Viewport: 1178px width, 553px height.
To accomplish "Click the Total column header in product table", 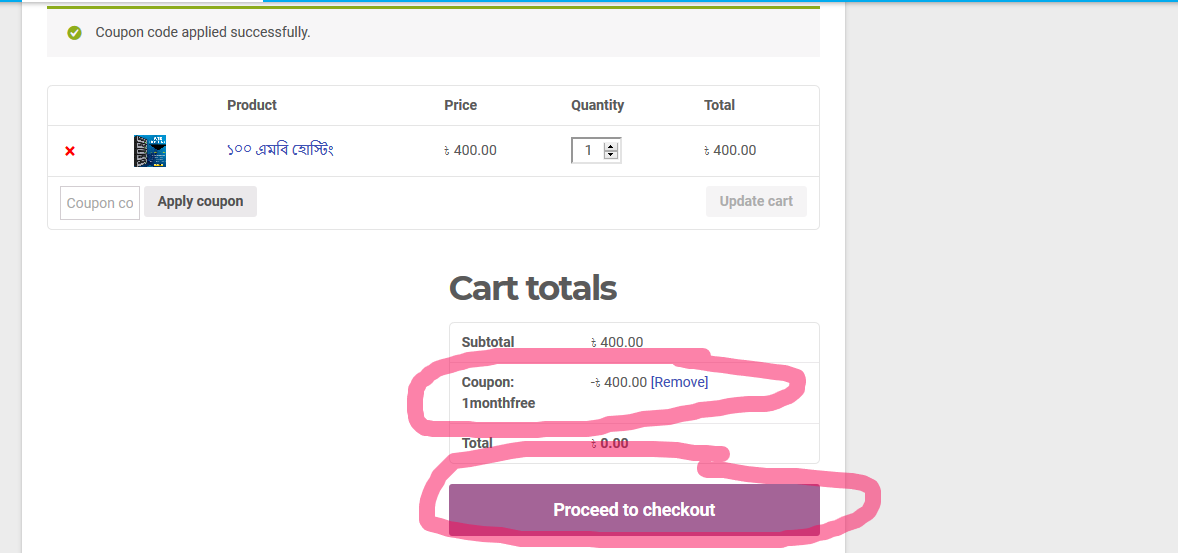I will tap(719, 105).
